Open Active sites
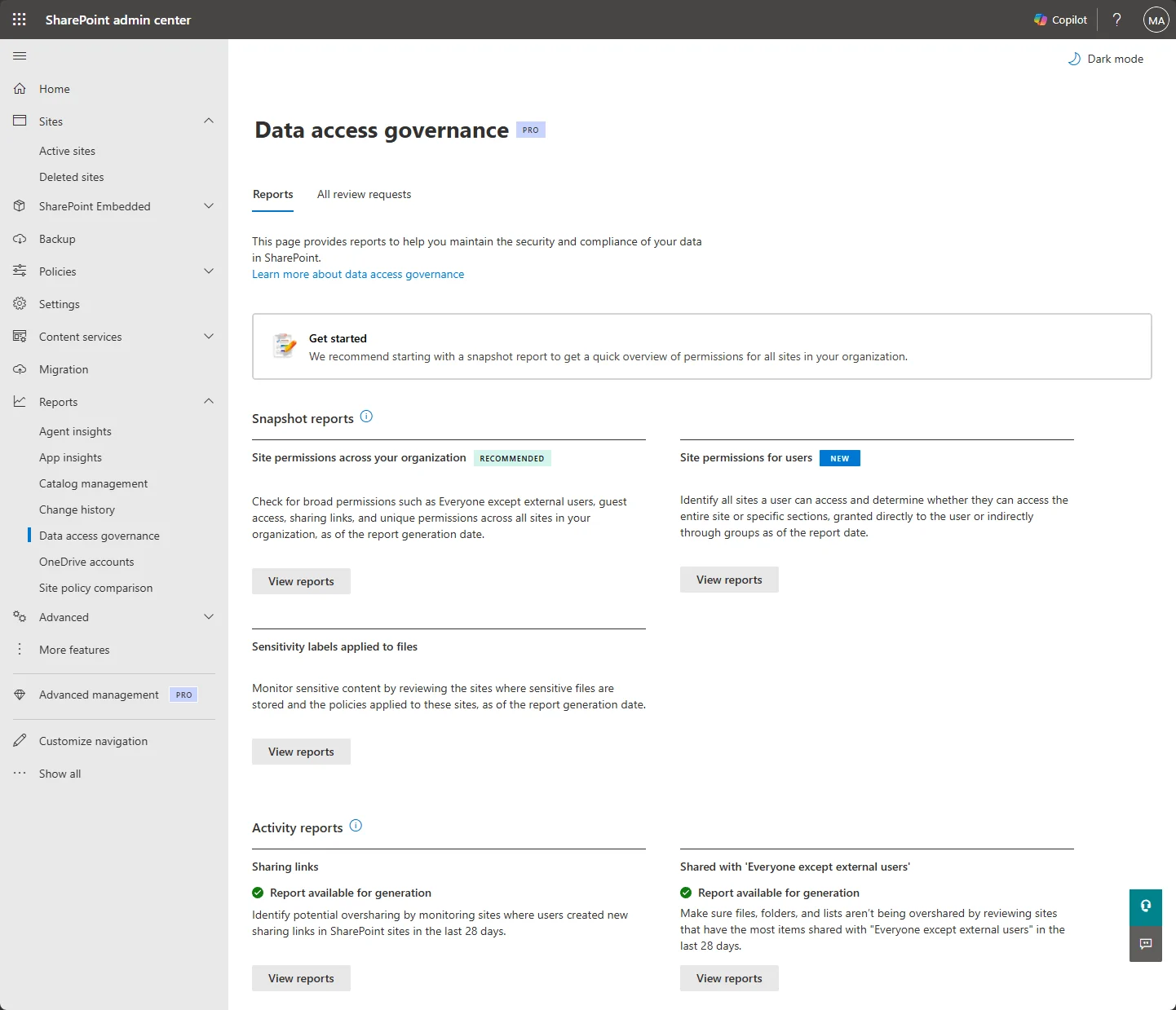 point(67,151)
